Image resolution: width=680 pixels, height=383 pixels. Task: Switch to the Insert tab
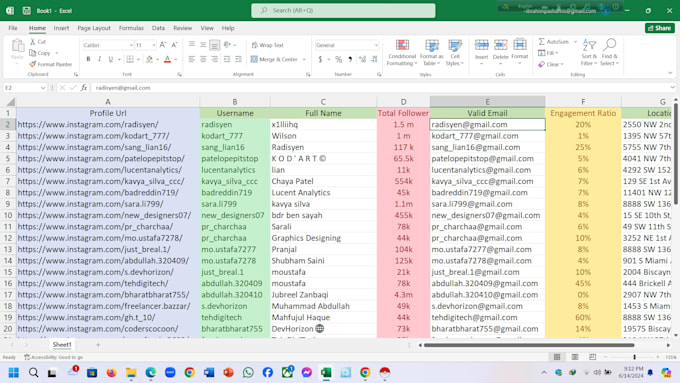(x=61, y=28)
